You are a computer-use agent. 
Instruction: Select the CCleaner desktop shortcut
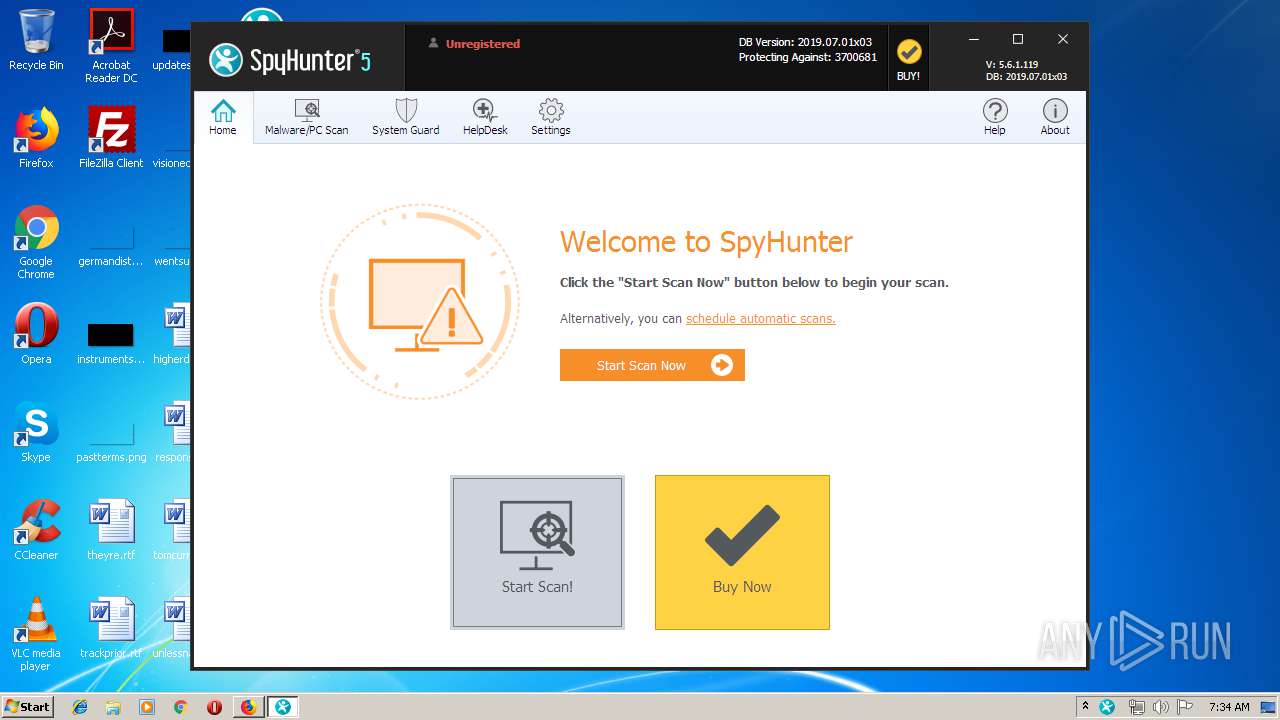click(x=36, y=530)
